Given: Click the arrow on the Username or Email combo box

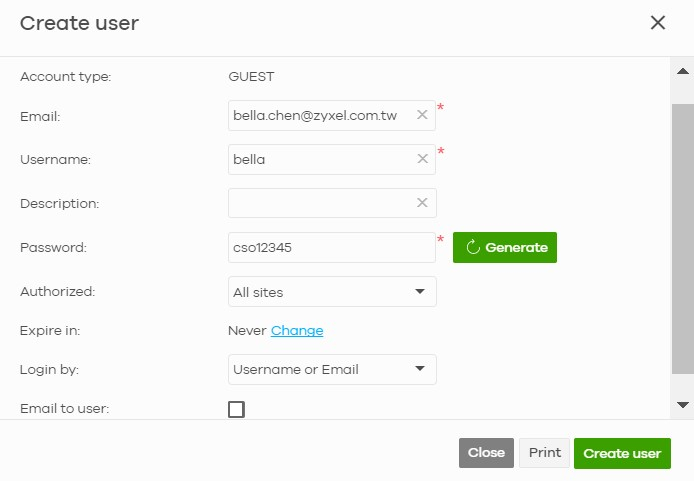Looking at the screenshot, I should coord(420,369).
